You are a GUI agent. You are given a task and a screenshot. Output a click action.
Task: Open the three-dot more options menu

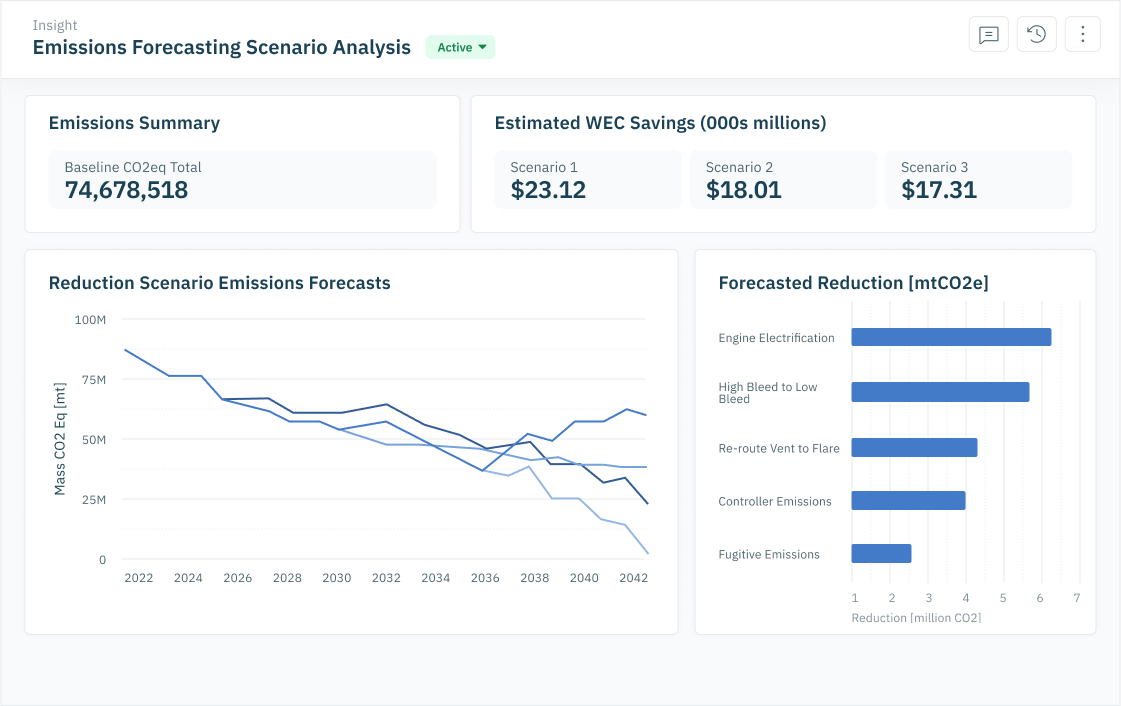pyautogui.click(x=1082, y=34)
